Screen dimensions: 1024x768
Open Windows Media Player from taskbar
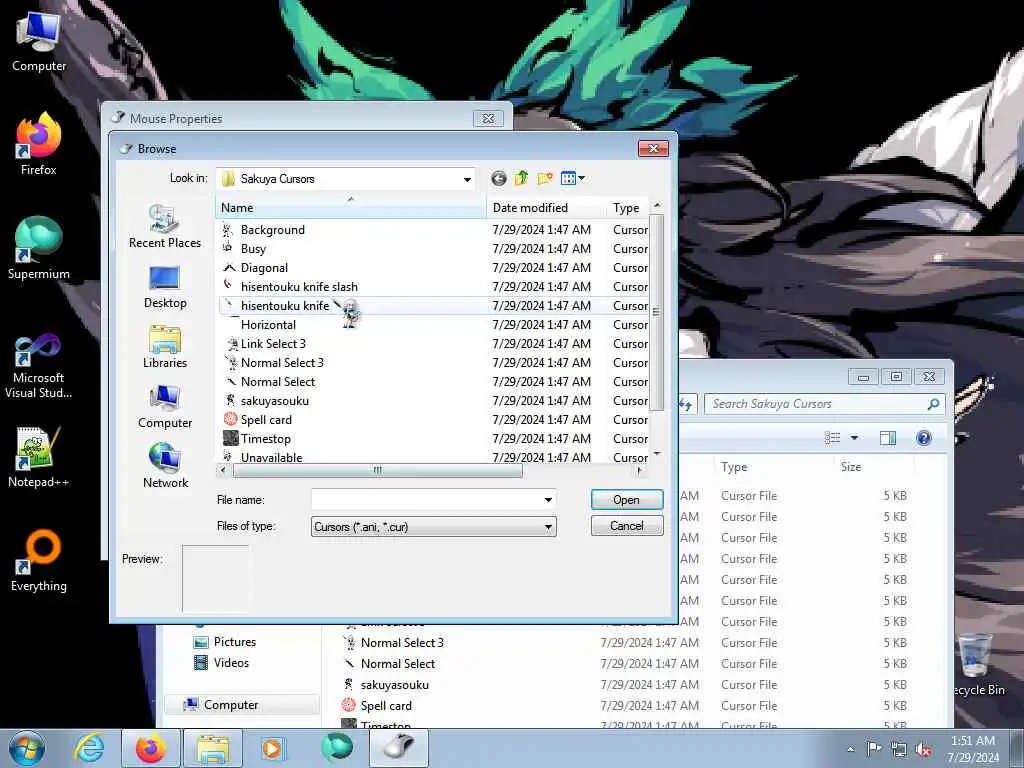coord(272,748)
